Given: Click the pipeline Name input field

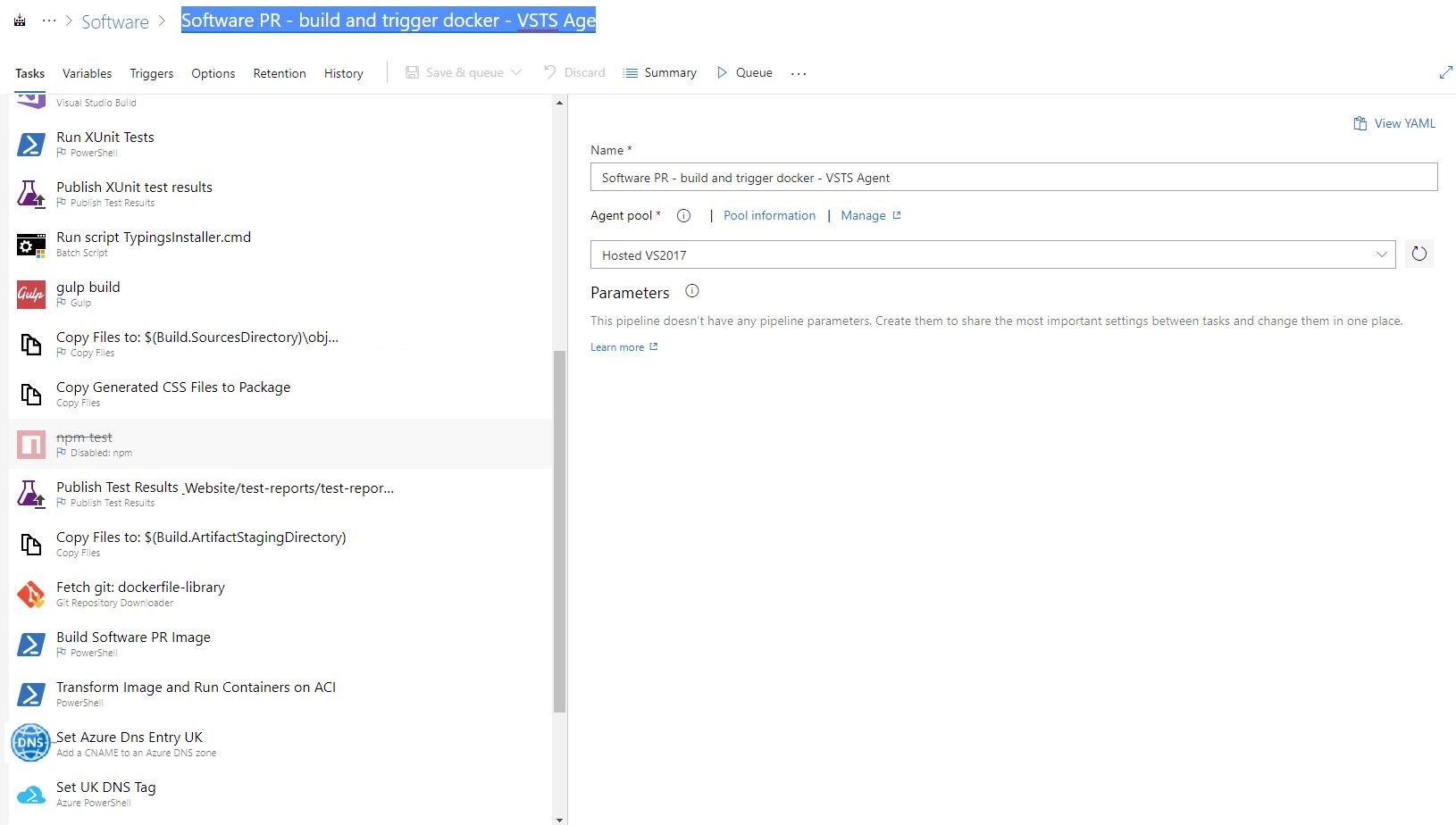Looking at the screenshot, I should coord(1014,177).
